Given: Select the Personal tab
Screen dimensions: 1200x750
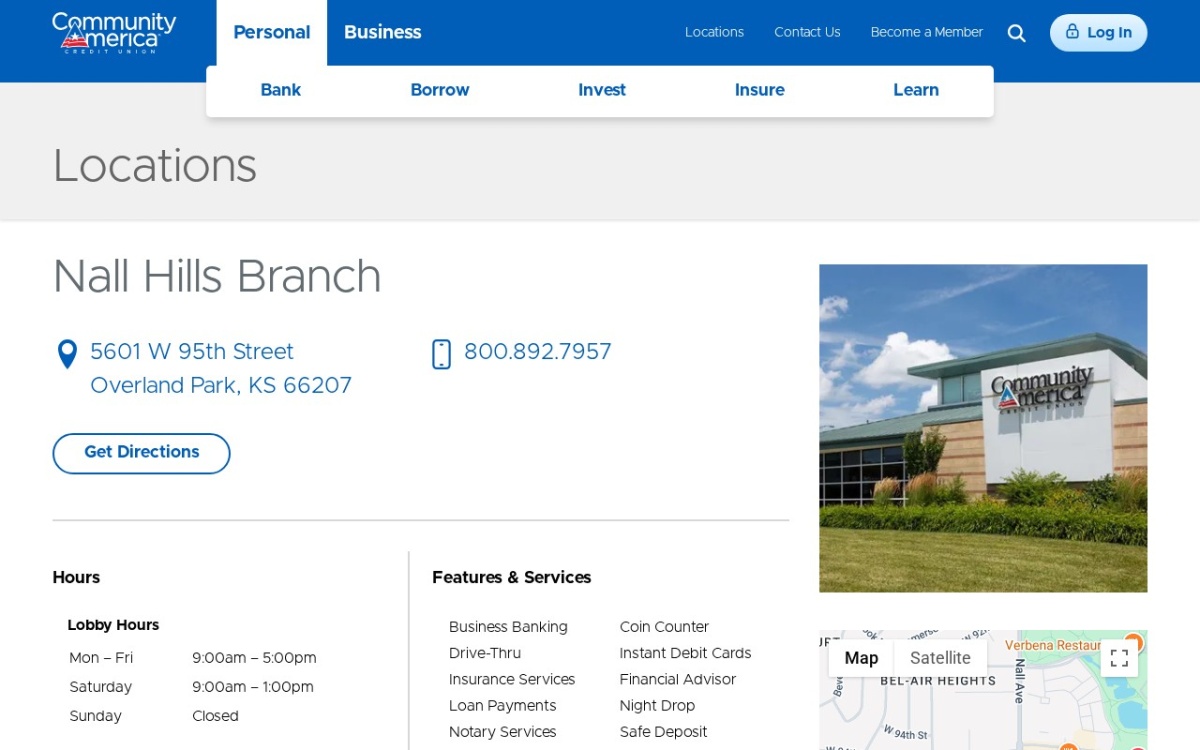Looking at the screenshot, I should click(x=271, y=33).
